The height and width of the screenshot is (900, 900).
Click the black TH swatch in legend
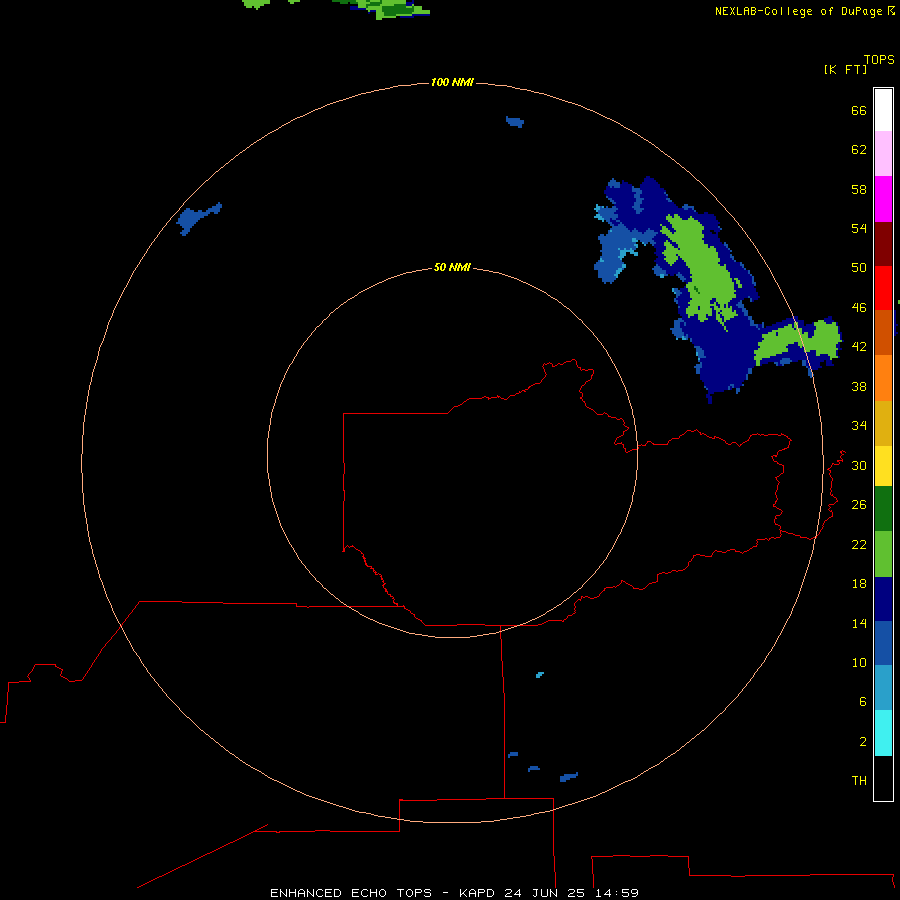(x=883, y=778)
